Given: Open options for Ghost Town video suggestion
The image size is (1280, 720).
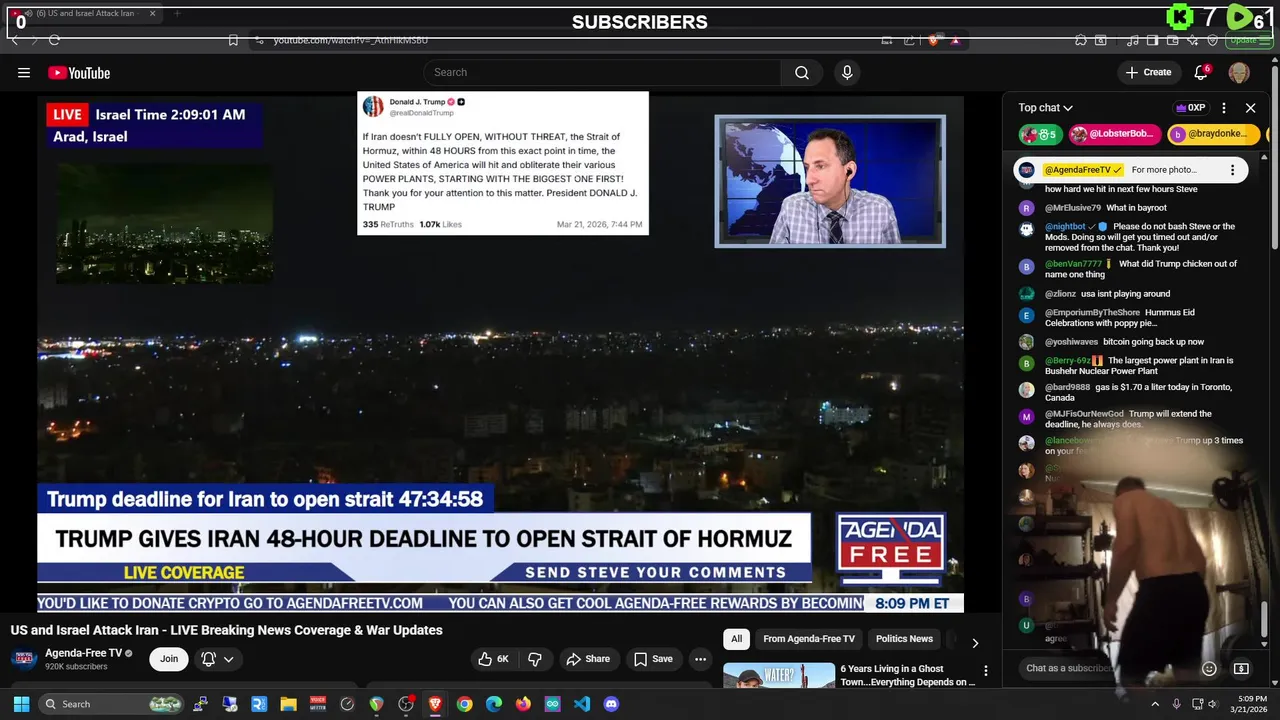Looking at the screenshot, I should coord(985,671).
